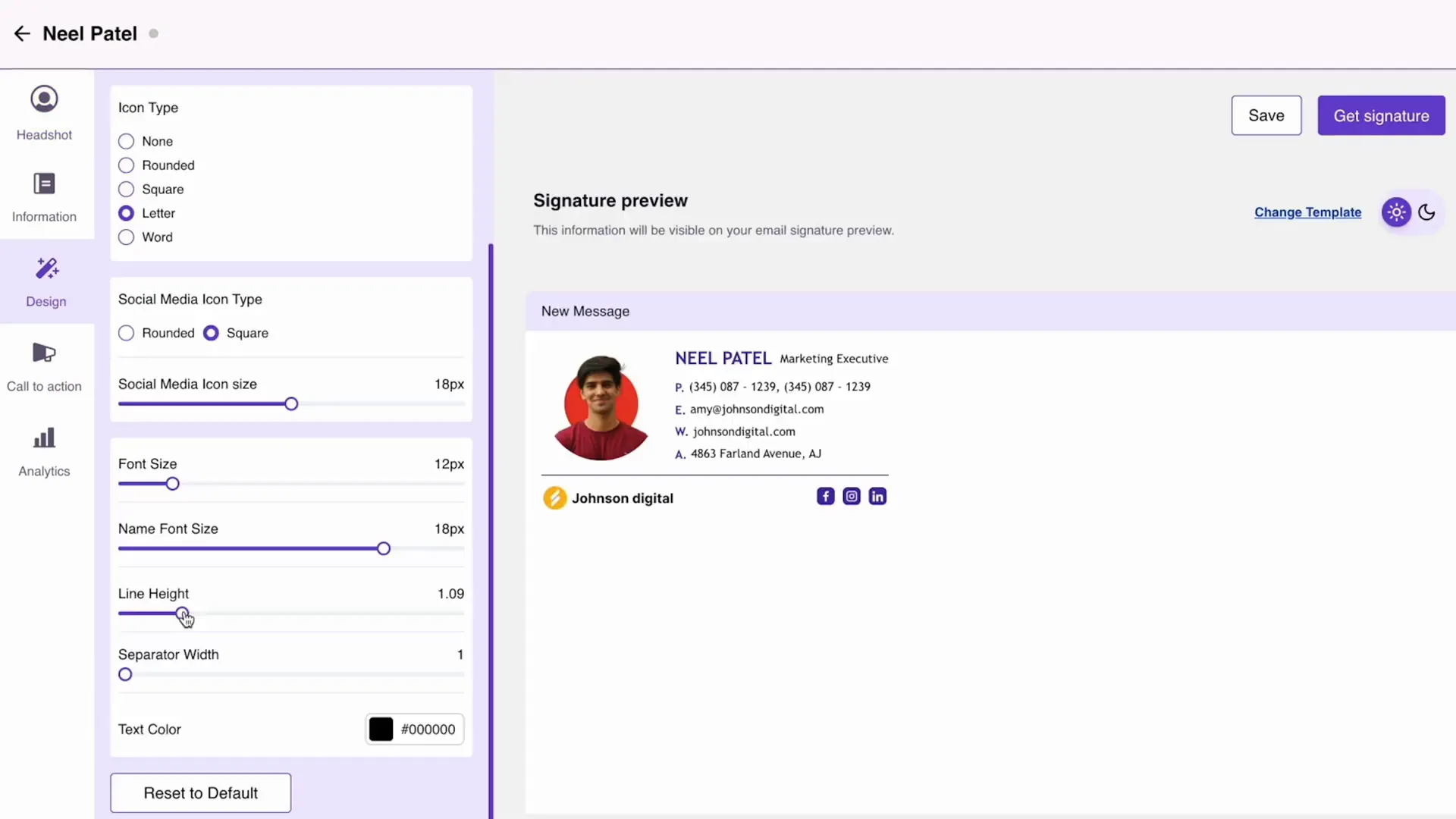Click Instagram social media icon
Screen dimensions: 1456x819
click(x=851, y=495)
